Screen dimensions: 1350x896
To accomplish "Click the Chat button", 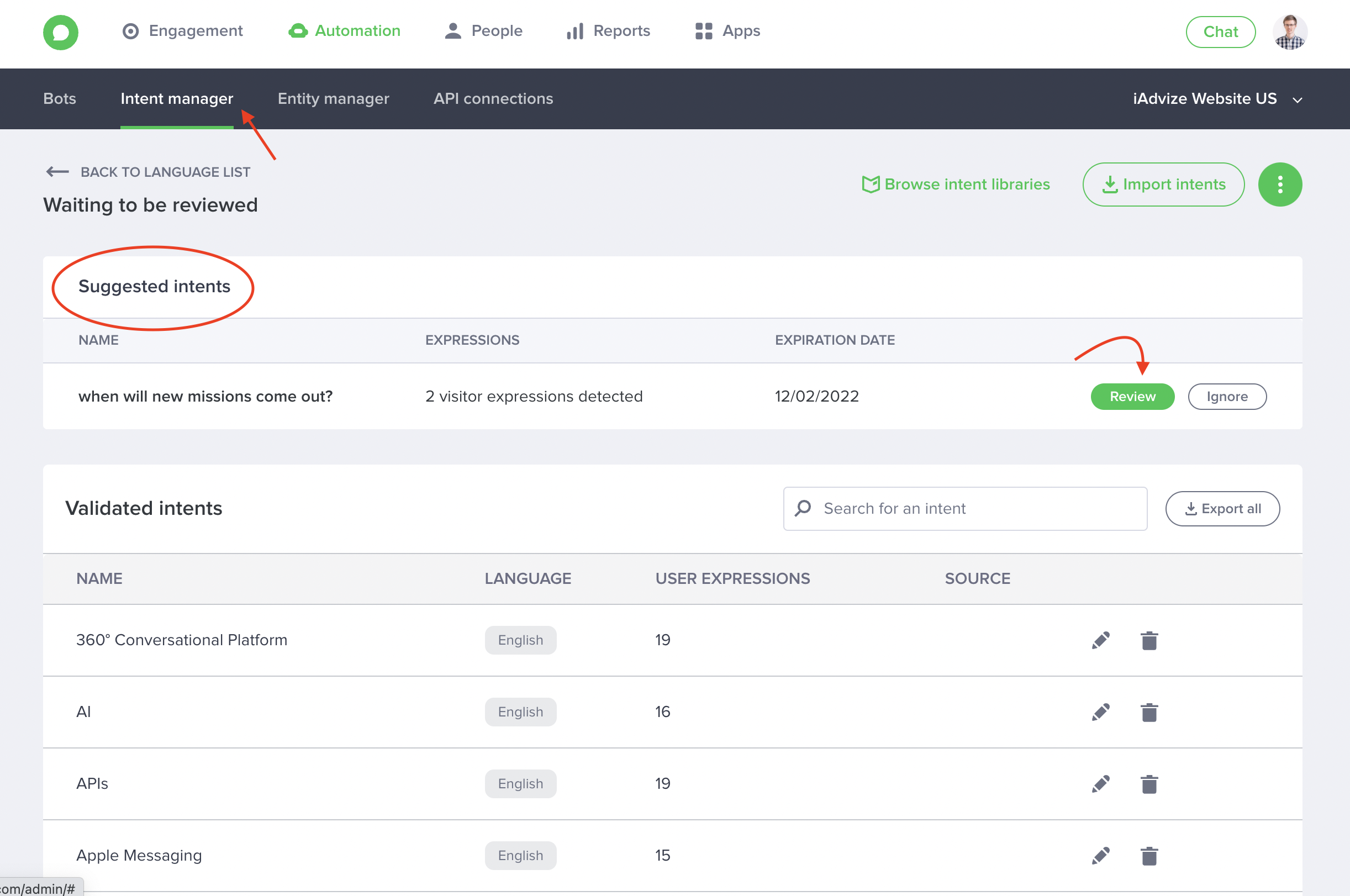I will click(1220, 32).
